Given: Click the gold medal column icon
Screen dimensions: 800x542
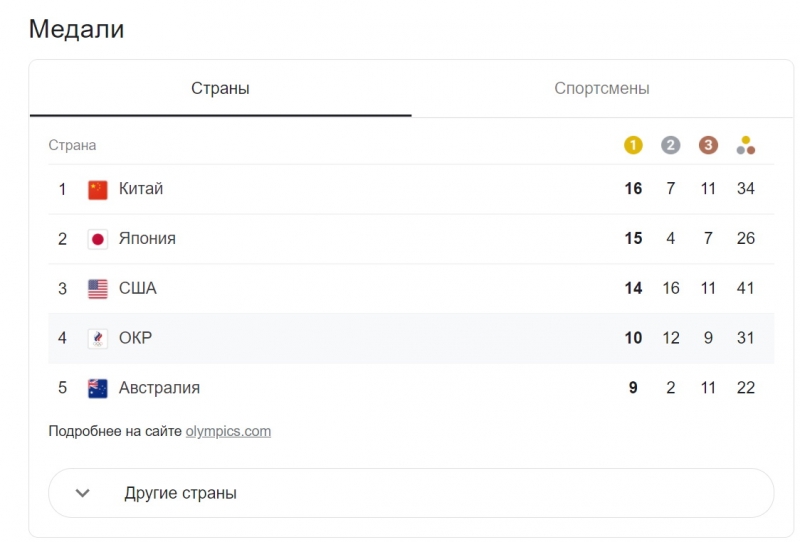Looking at the screenshot, I should click(633, 145).
